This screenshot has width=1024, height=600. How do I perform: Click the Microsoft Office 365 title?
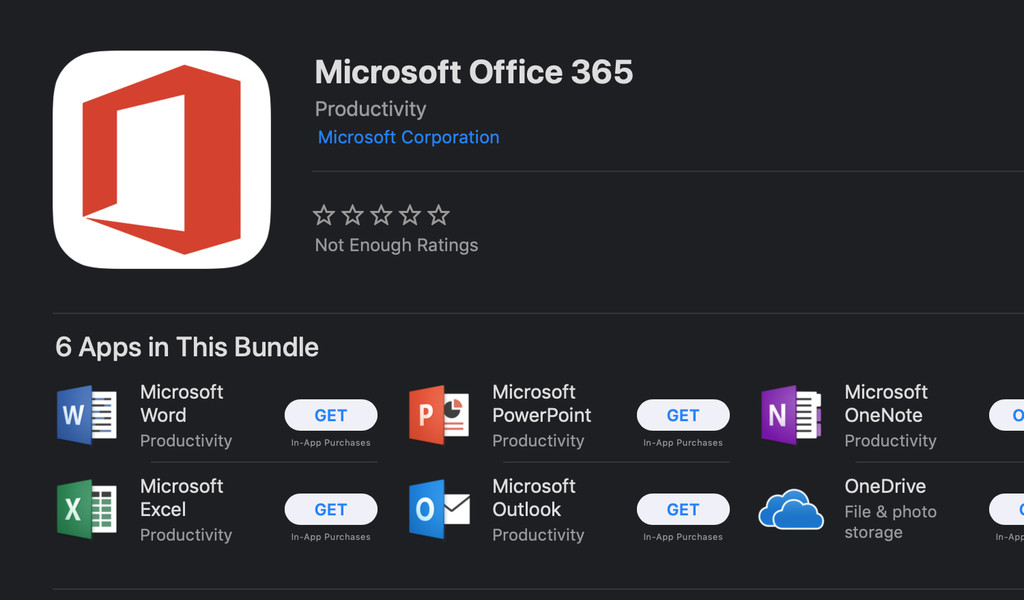(x=474, y=72)
